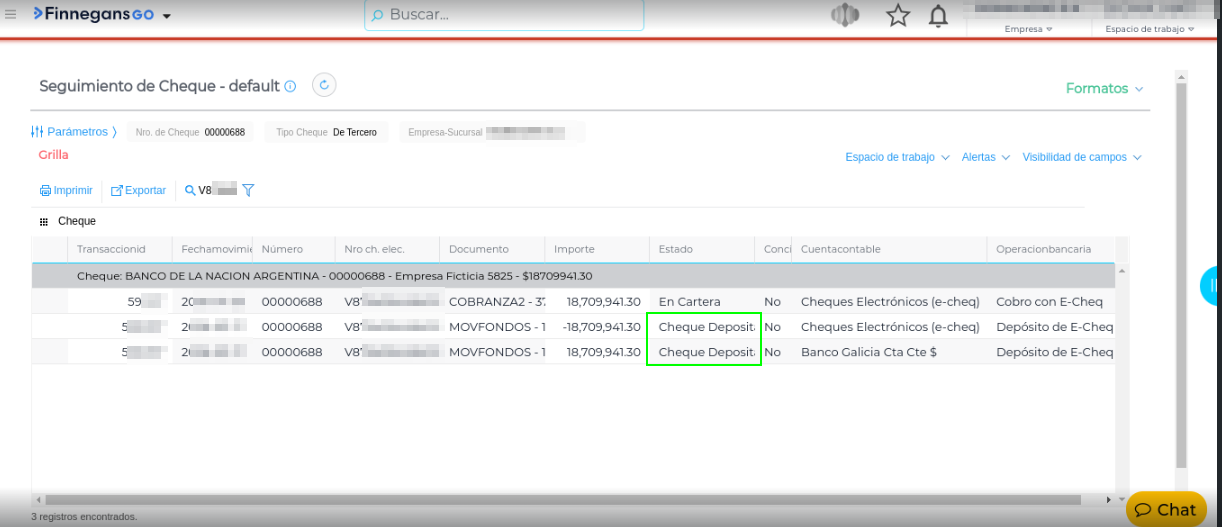Expand the Formatos dropdown
This screenshot has height=527, width=1222.
1104,88
